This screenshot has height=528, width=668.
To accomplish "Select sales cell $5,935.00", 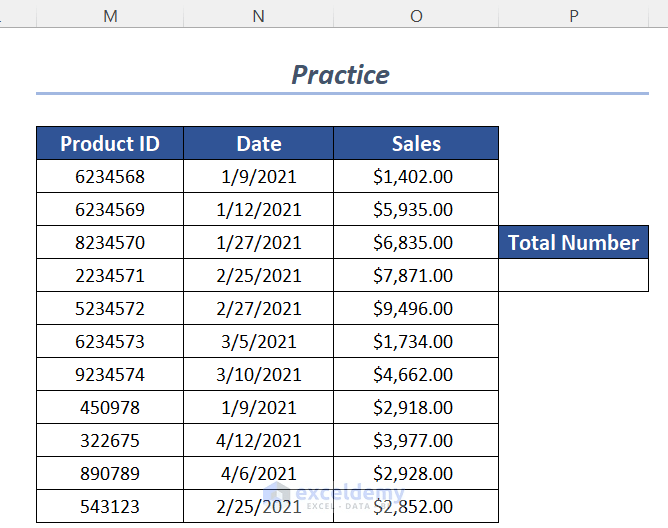I will [416, 209].
